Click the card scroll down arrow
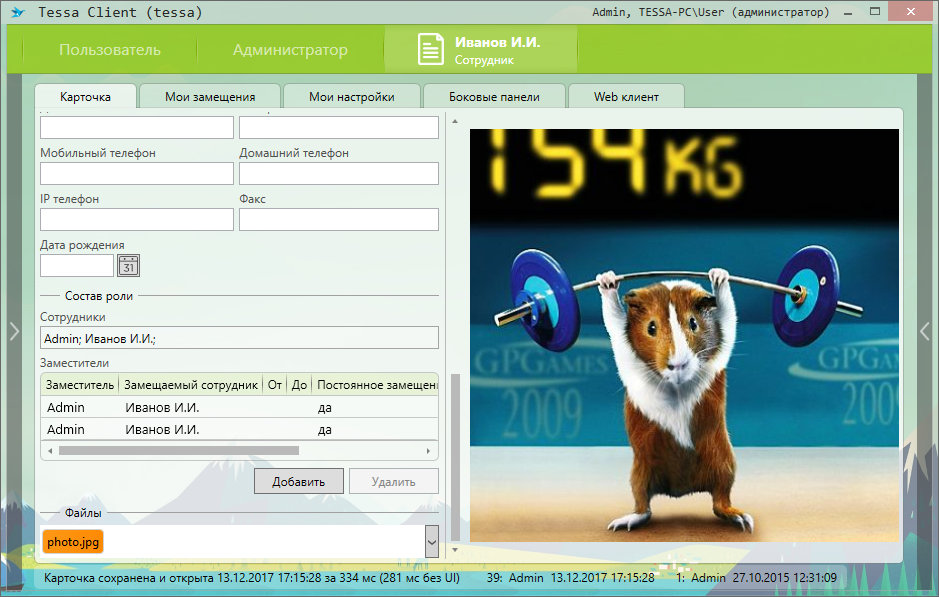Image resolution: width=939 pixels, height=597 pixels. tap(455, 550)
